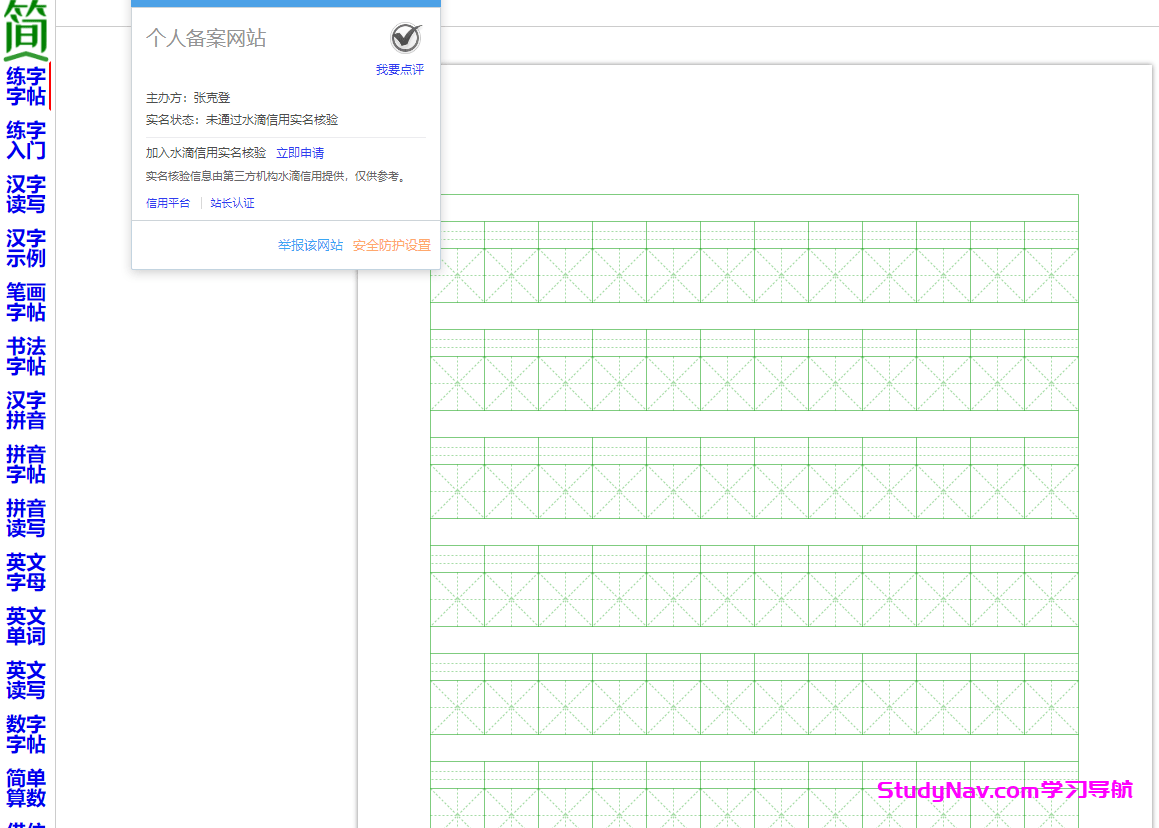The width and height of the screenshot is (1159, 828).
Task: Click 立即申请 to apply for verification
Action: coord(302,152)
